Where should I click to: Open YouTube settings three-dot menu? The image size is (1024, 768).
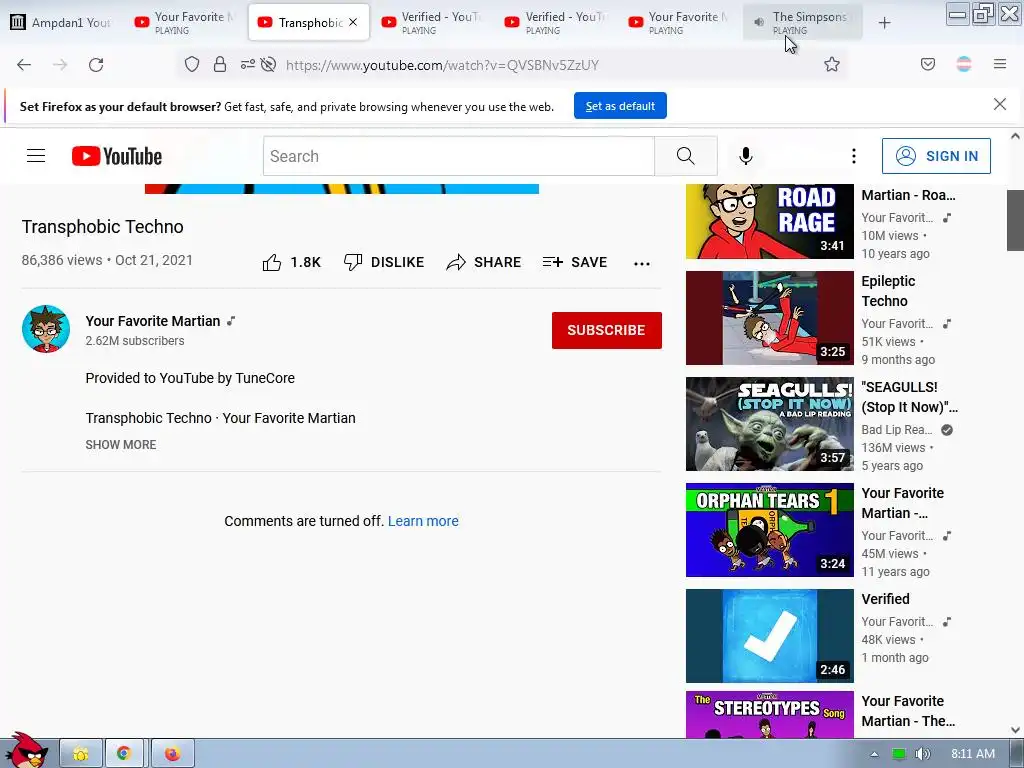point(853,156)
